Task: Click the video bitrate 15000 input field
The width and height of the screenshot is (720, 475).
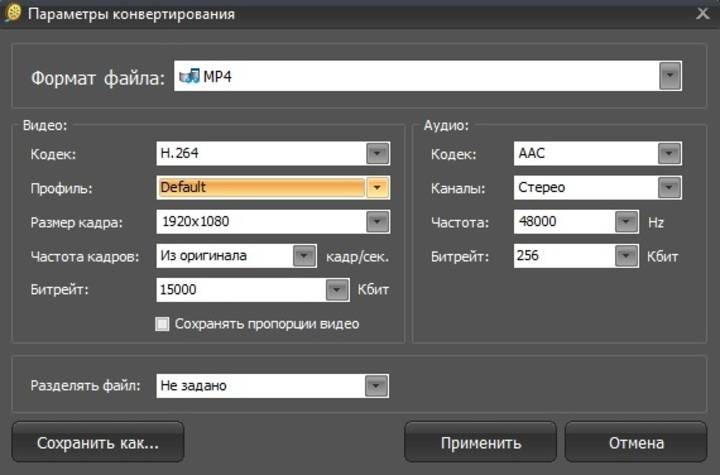Action: 240,290
